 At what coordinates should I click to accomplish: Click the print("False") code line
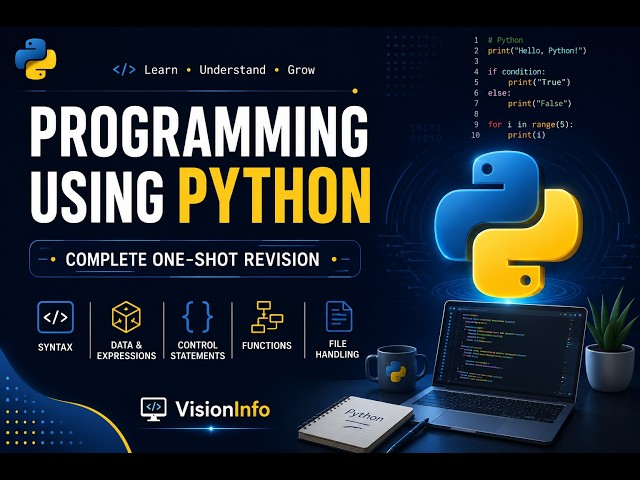540,104
